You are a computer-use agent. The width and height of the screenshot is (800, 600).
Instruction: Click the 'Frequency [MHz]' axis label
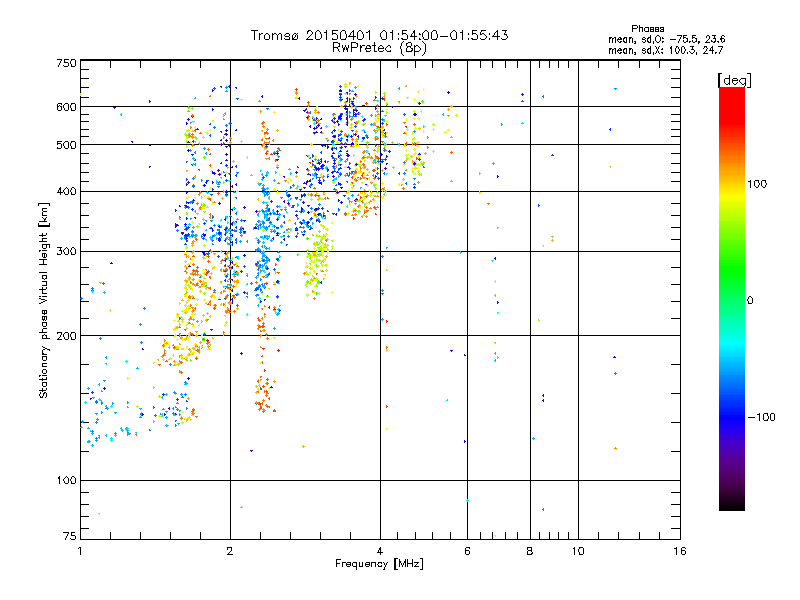(379, 564)
